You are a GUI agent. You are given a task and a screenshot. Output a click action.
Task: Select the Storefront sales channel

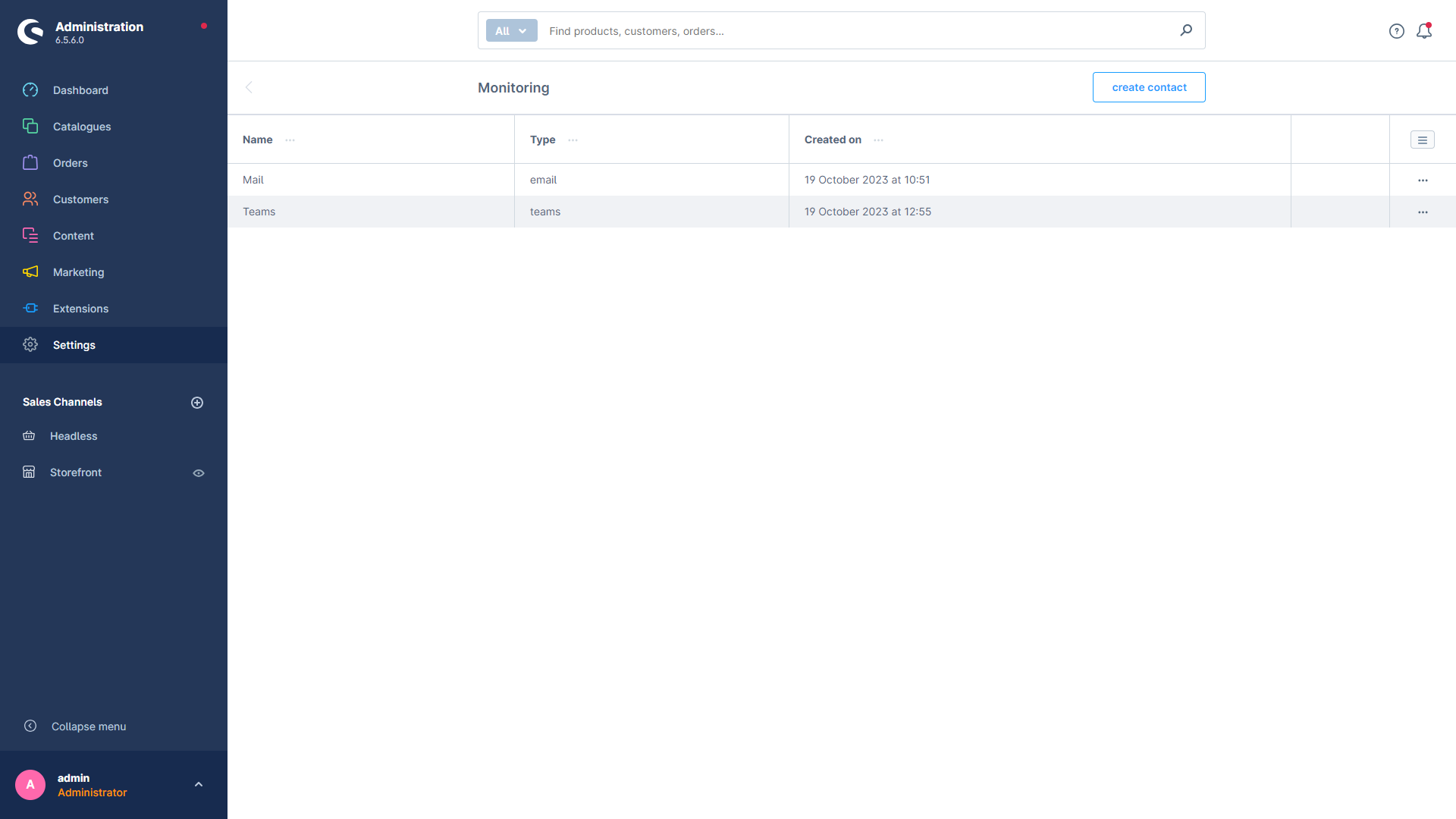pyautogui.click(x=76, y=472)
